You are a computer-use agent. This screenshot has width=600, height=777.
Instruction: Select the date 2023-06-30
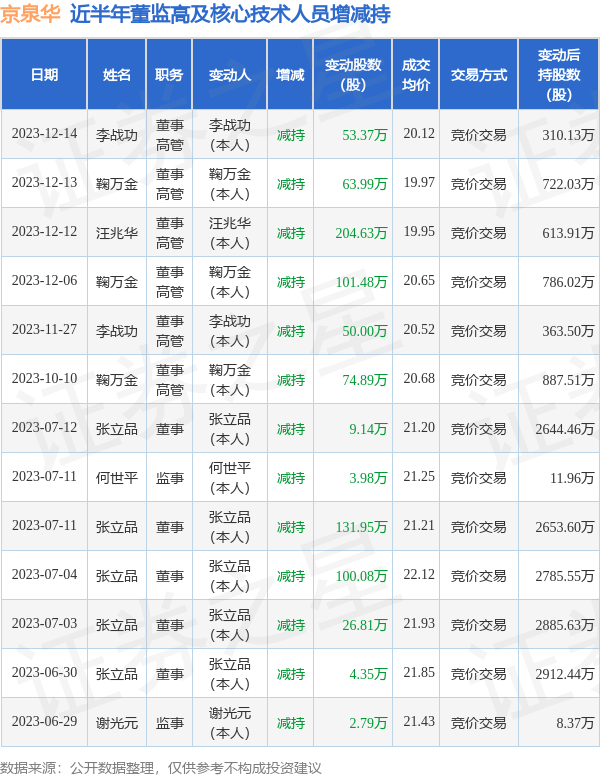(x=44, y=673)
